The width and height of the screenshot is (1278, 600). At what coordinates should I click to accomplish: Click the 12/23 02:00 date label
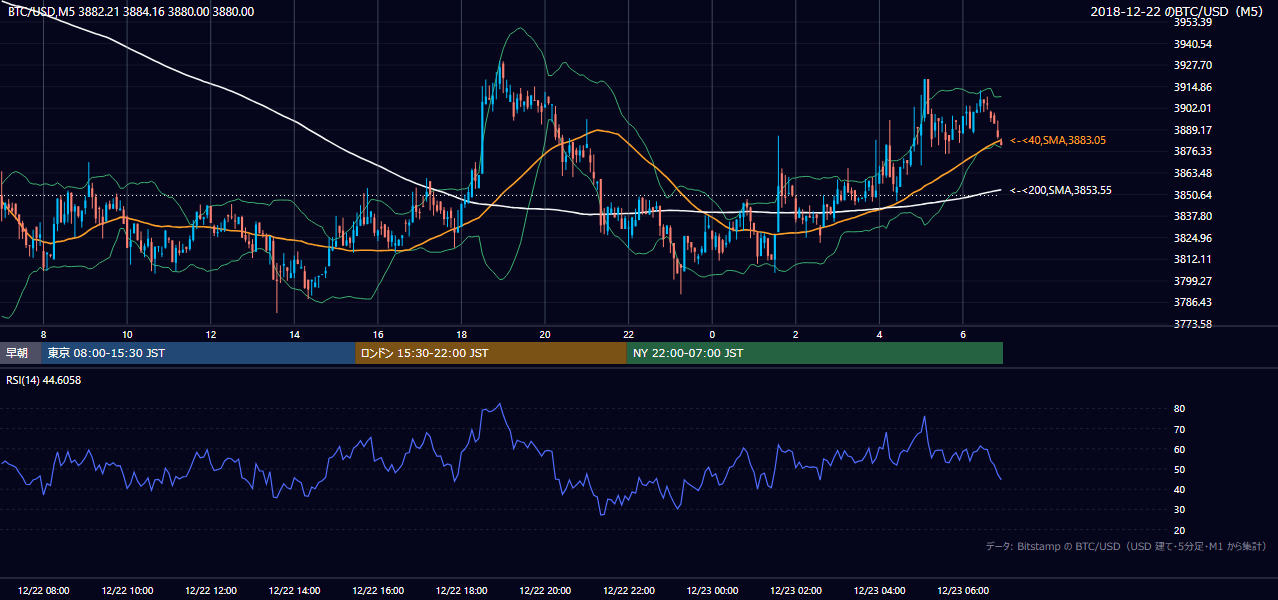(x=796, y=591)
